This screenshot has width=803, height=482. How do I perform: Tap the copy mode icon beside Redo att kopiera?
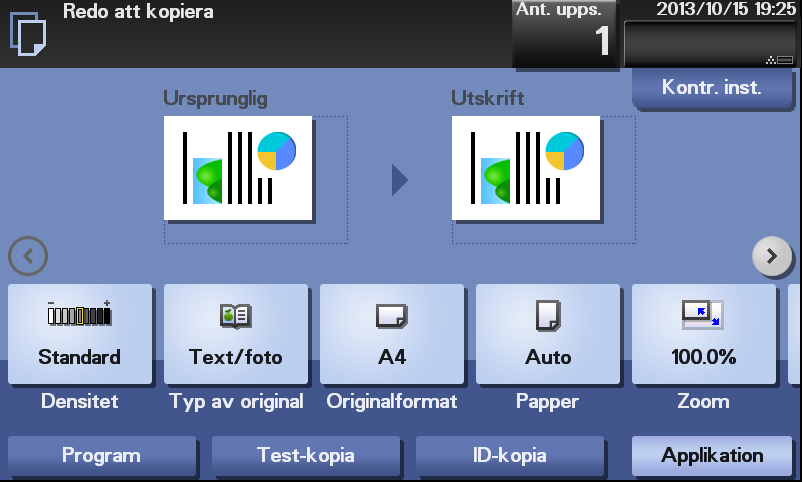coord(28,34)
